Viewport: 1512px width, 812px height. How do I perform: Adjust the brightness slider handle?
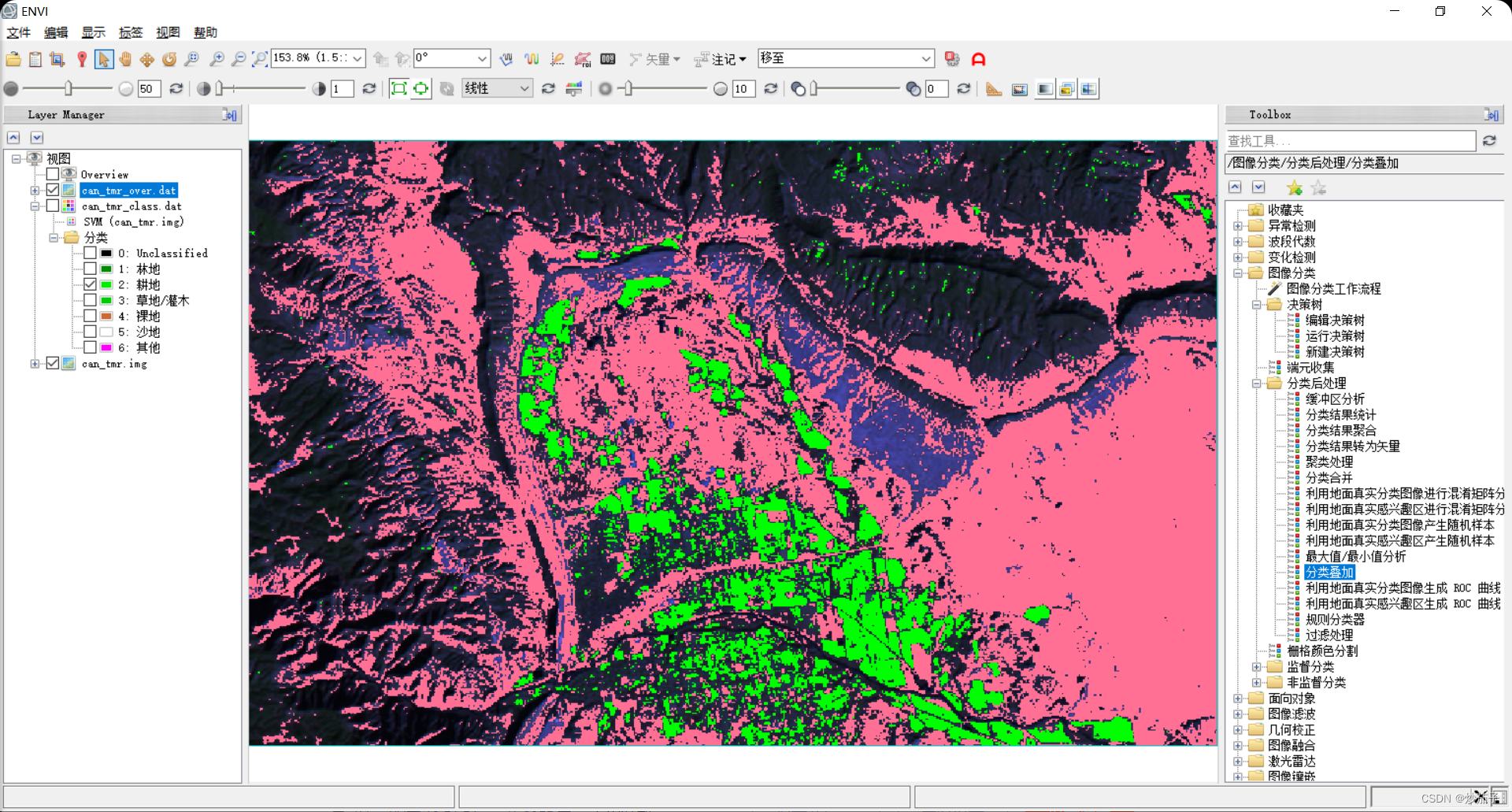point(69,89)
